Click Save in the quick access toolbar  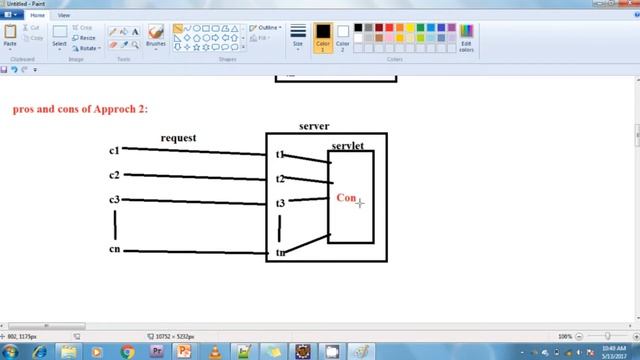pos(4,70)
